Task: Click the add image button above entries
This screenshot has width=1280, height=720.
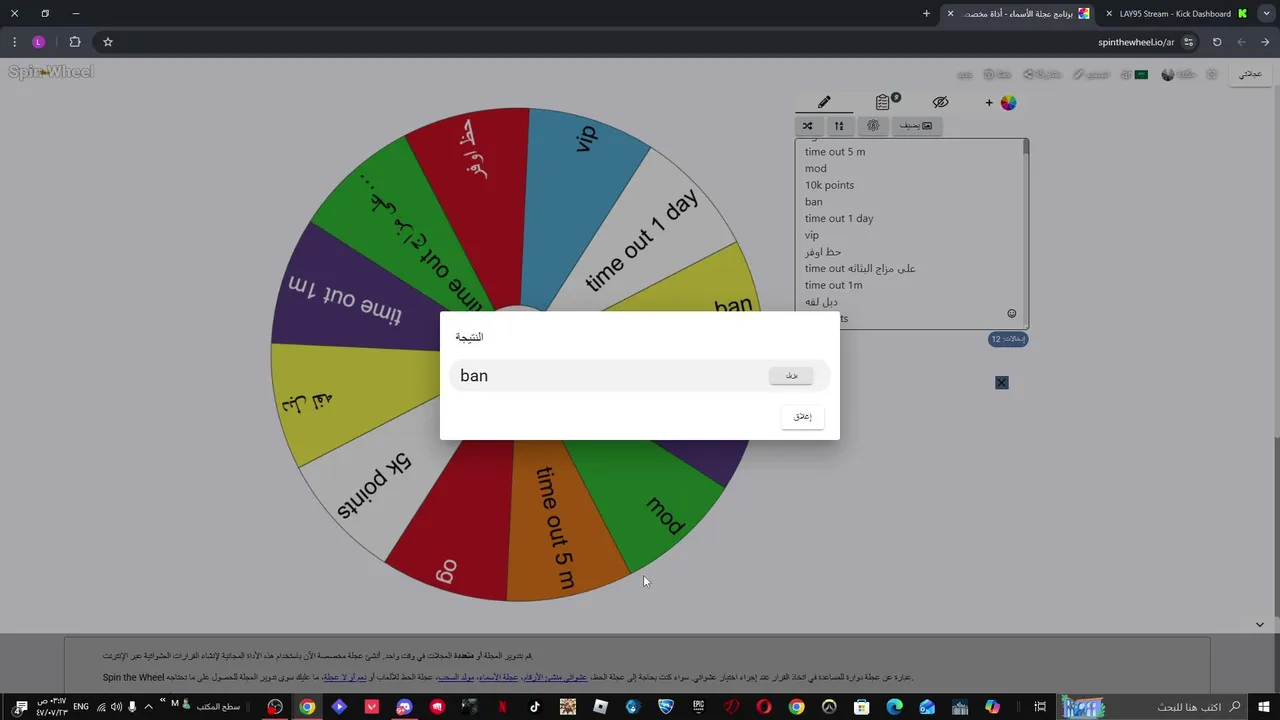Action: point(916,126)
